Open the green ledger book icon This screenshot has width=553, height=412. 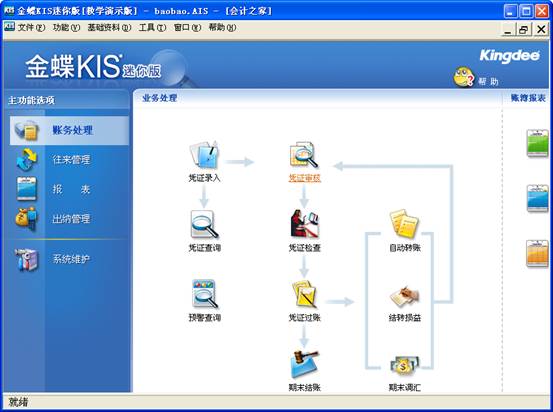[x=537, y=143]
